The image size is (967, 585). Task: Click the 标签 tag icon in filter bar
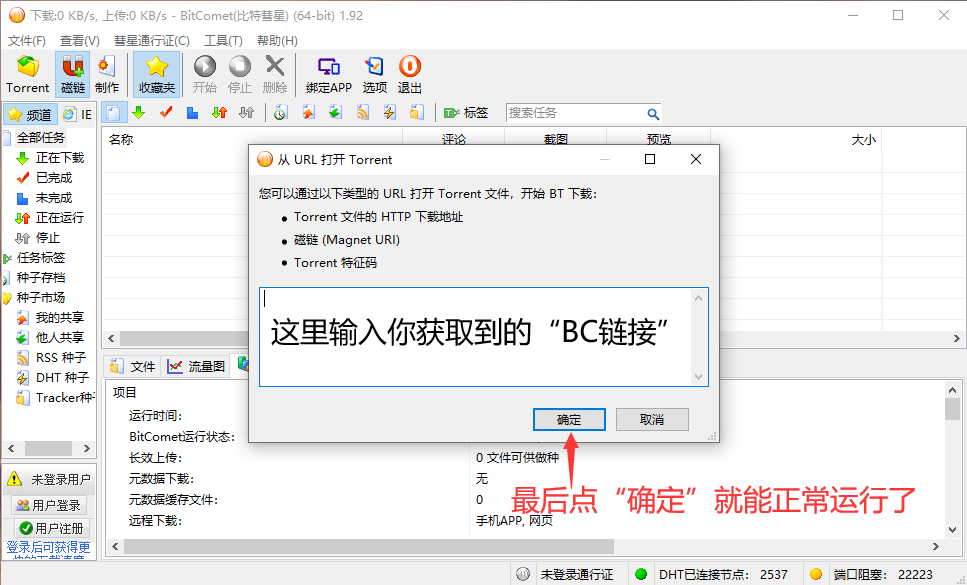tap(451, 113)
